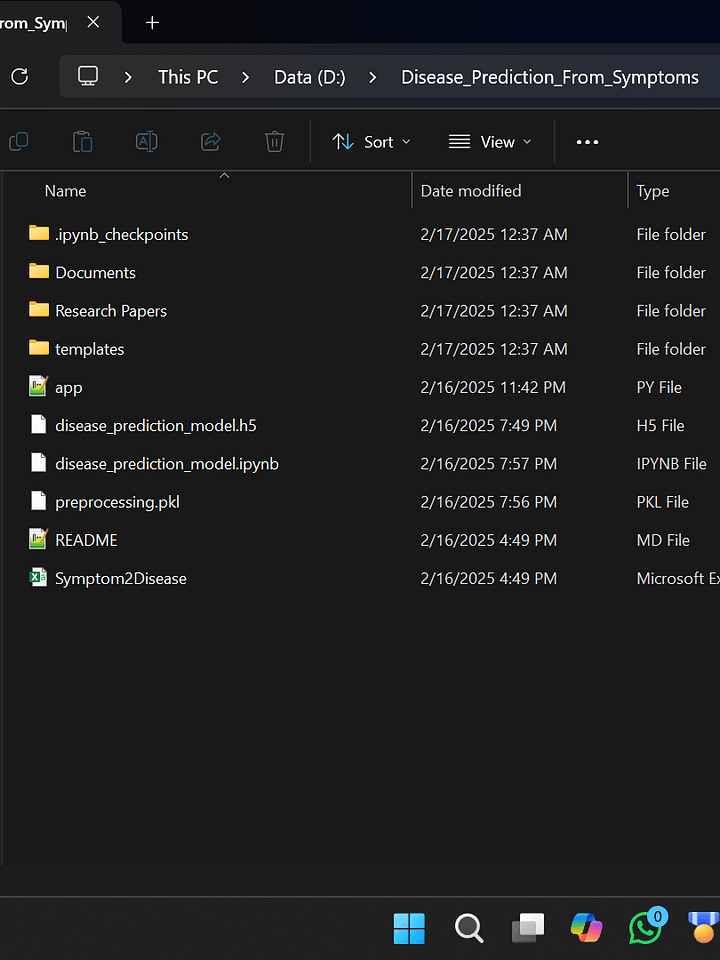This screenshot has height=960, width=720.
Task: Click the medal icon on taskbar
Action: coord(704,928)
